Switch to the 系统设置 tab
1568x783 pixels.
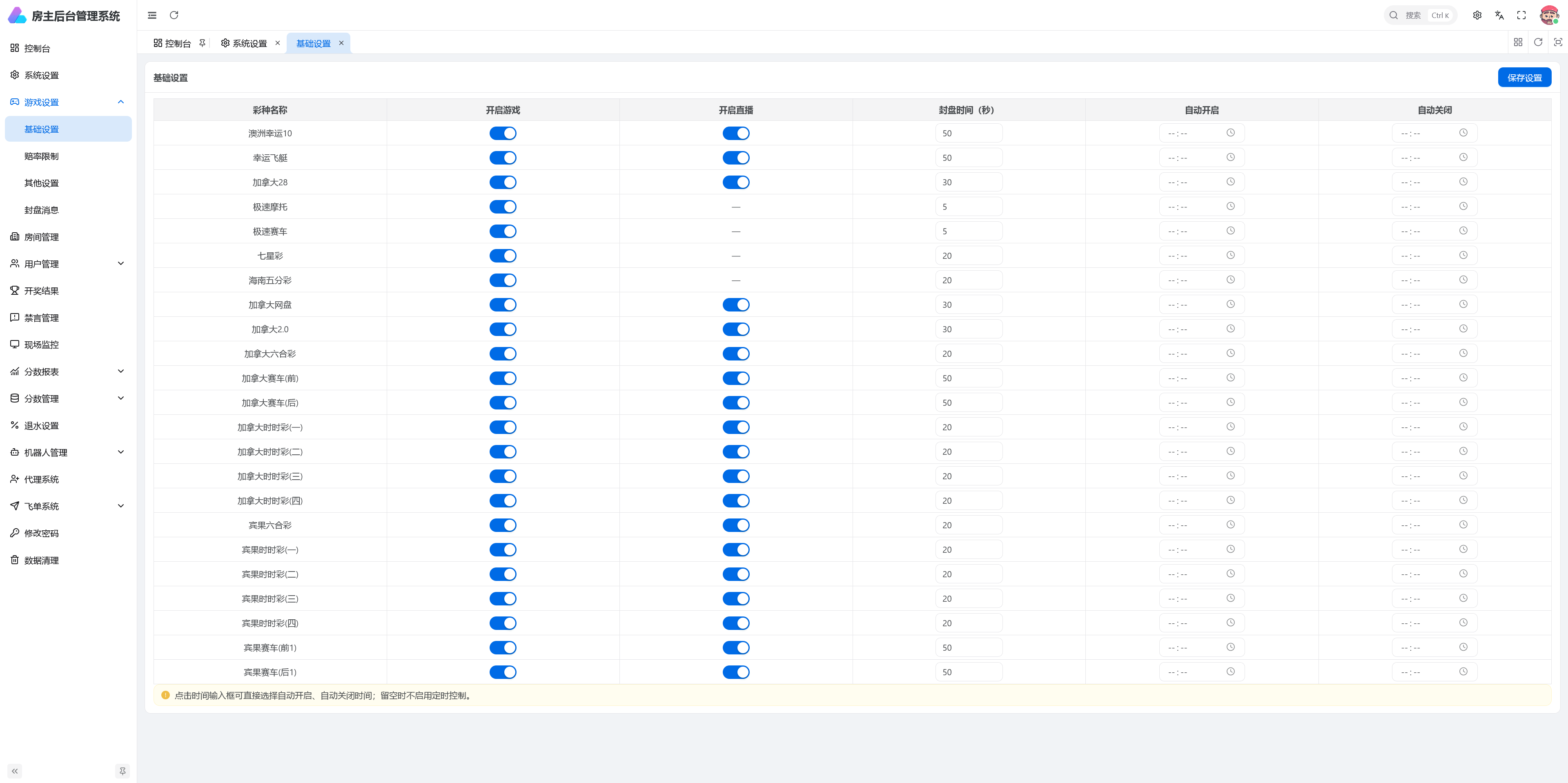pos(244,43)
